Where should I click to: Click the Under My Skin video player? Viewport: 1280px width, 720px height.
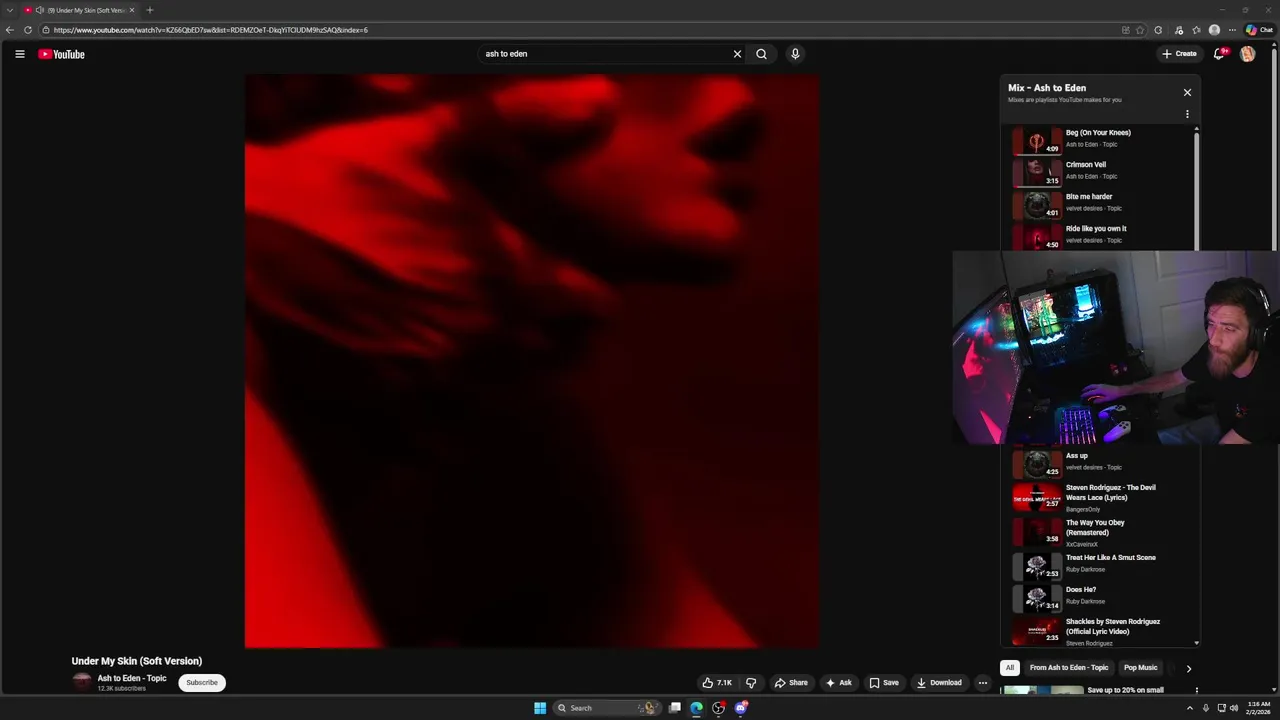point(532,361)
